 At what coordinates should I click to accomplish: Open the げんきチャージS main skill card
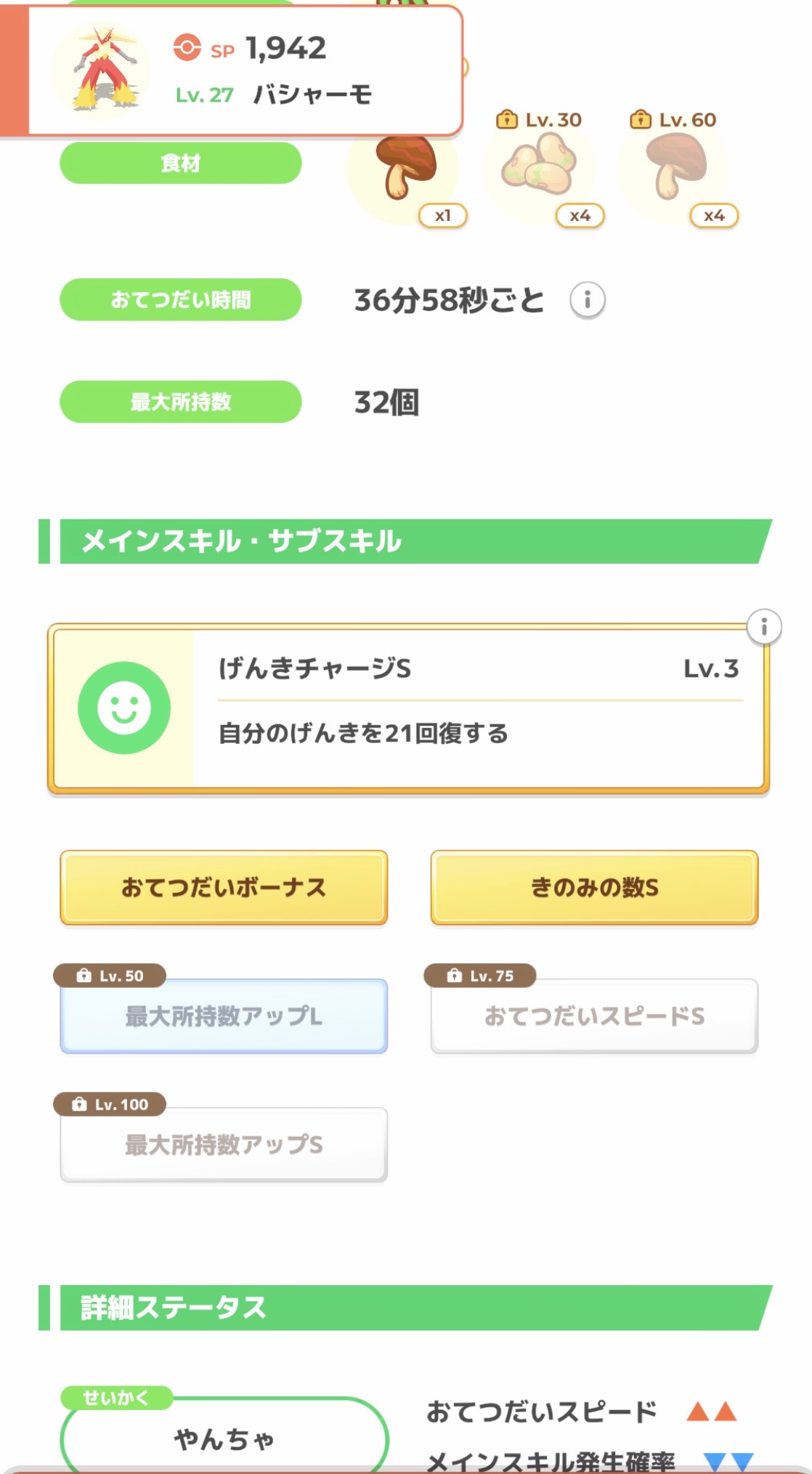click(479, 708)
